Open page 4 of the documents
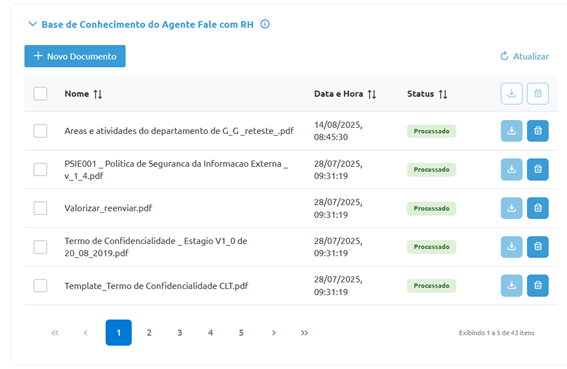Image resolution: width=567 pixels, height=369 pixels. (x=210, y=332)
